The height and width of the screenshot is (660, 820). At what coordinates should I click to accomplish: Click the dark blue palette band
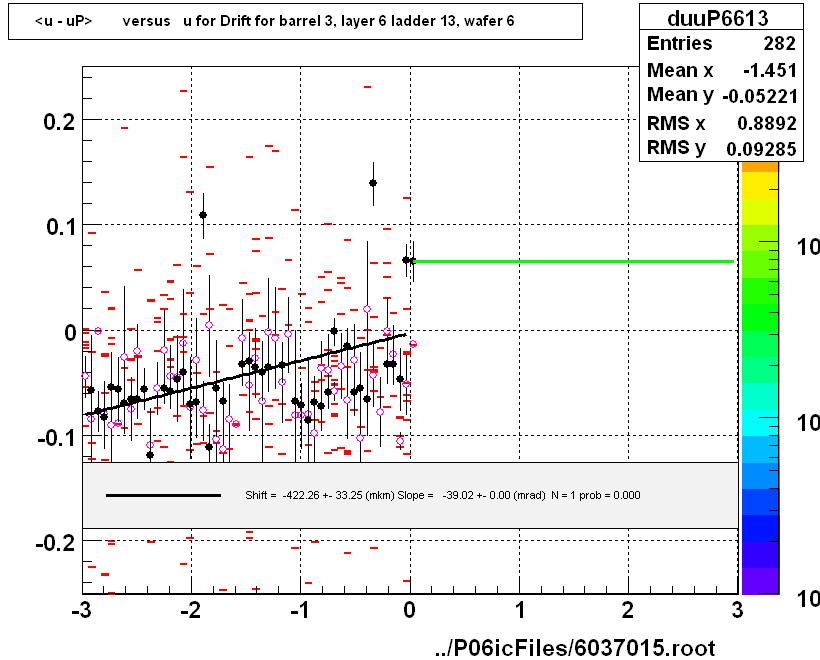pyautogui.click(x=760, y=528)
